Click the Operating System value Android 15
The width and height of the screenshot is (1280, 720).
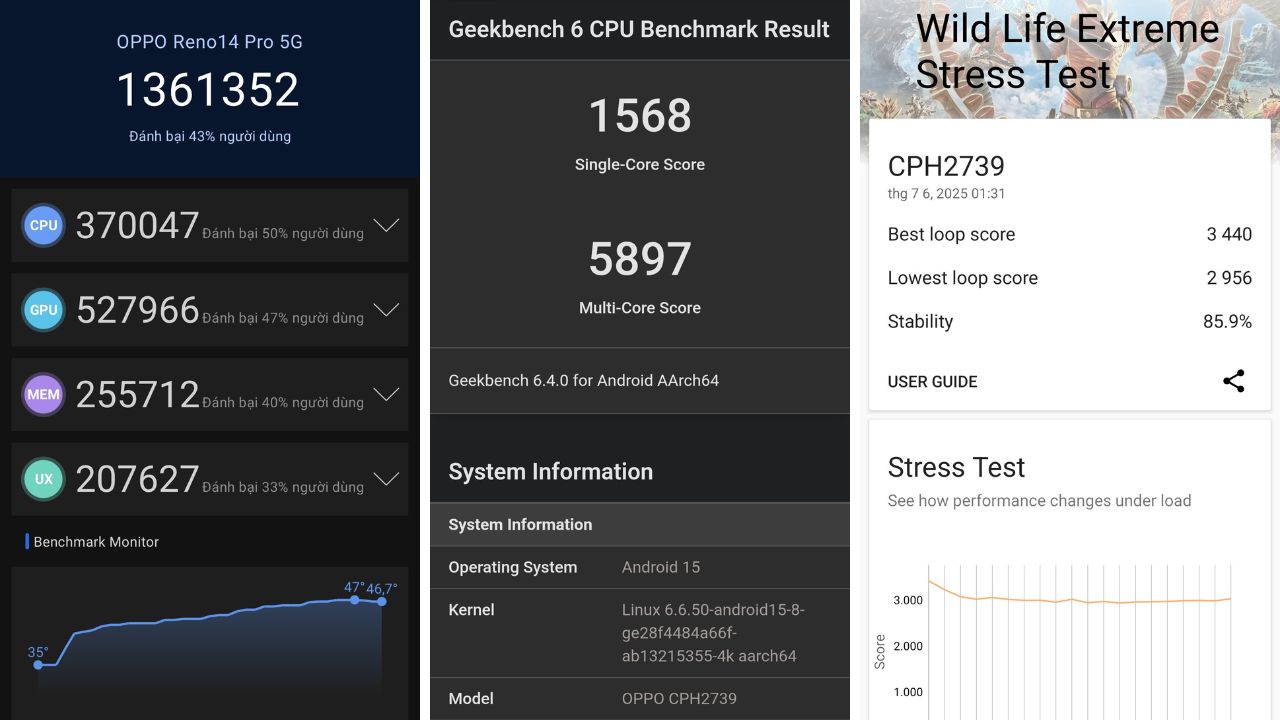[661, 567]
